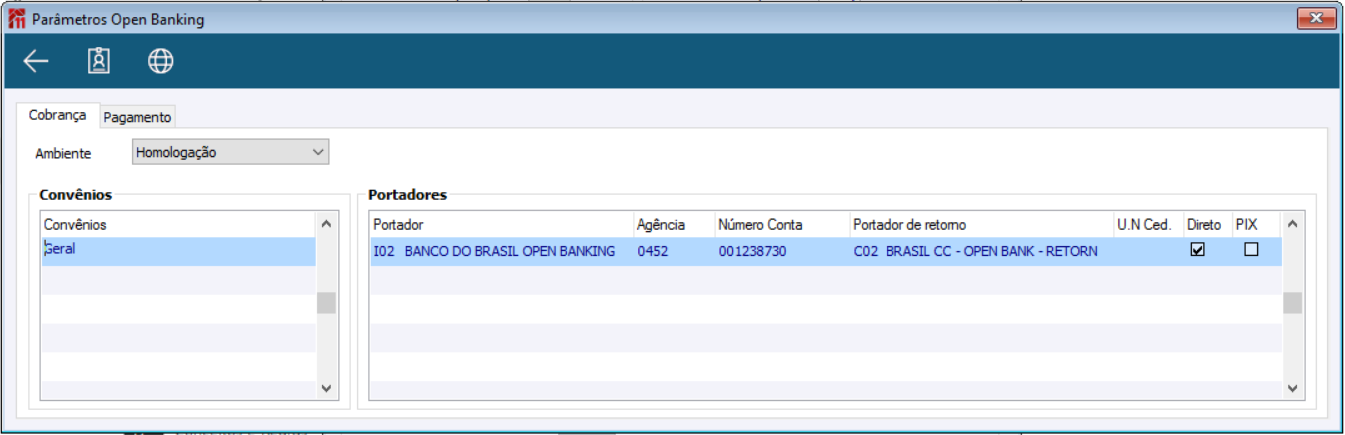The height and width of the screenshot is (435, 1345).
Task: Click Portadores grid scroll down arrow
Action: pos(1293,388)
